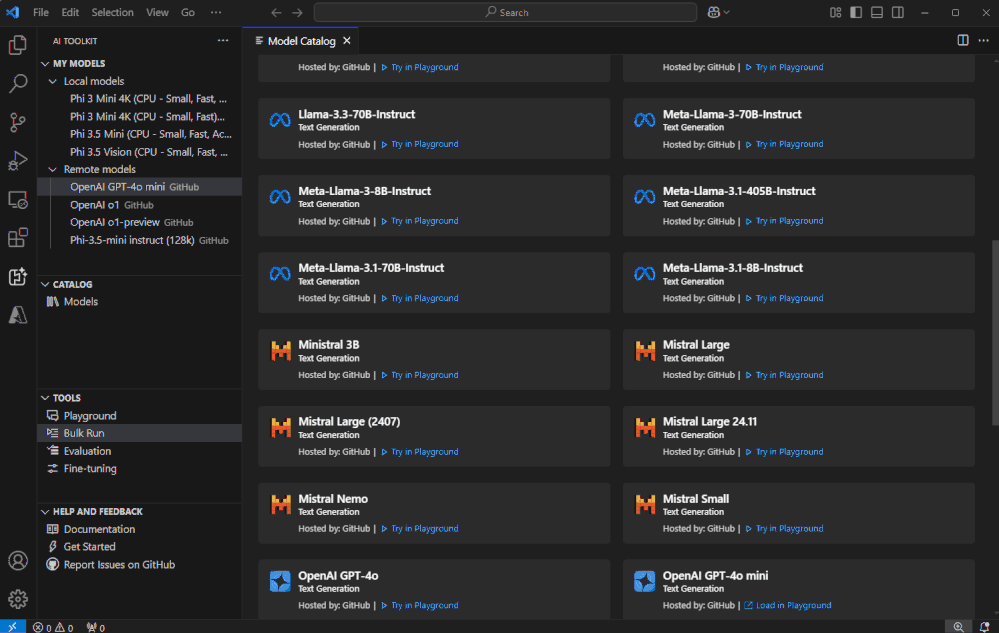Toggle the bottom Panel visibility
Viewport: 999px width, 633px height.
tap(877, 12)
